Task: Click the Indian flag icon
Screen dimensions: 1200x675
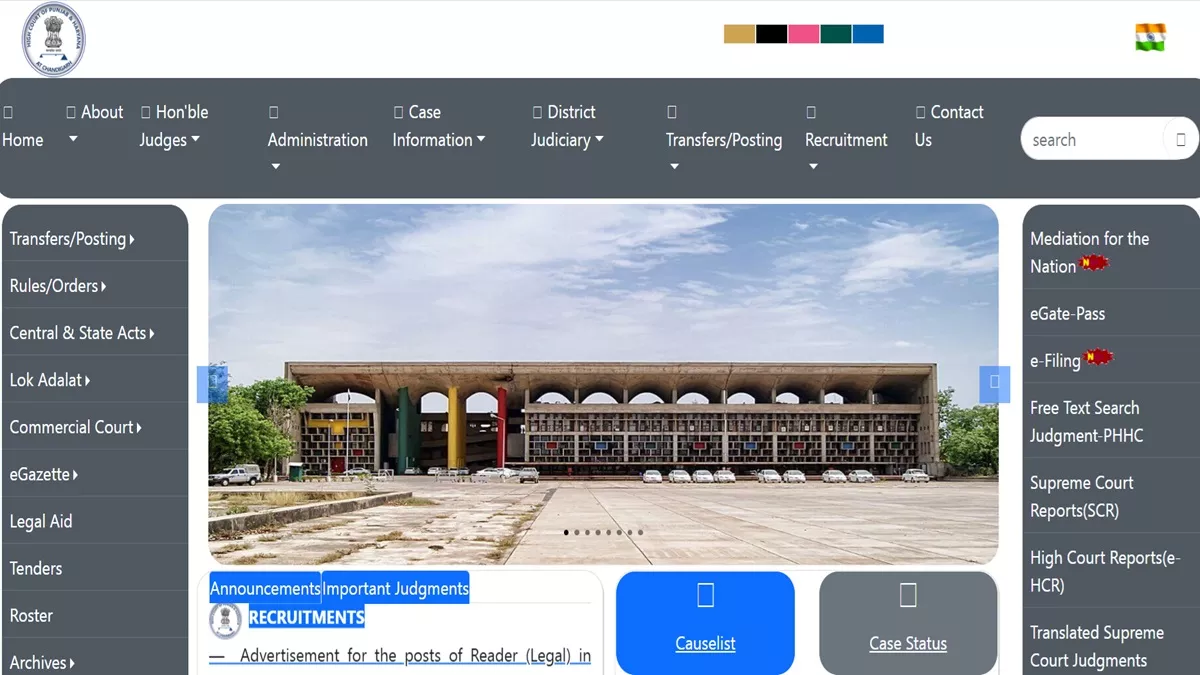Action: pos(1150,37)
